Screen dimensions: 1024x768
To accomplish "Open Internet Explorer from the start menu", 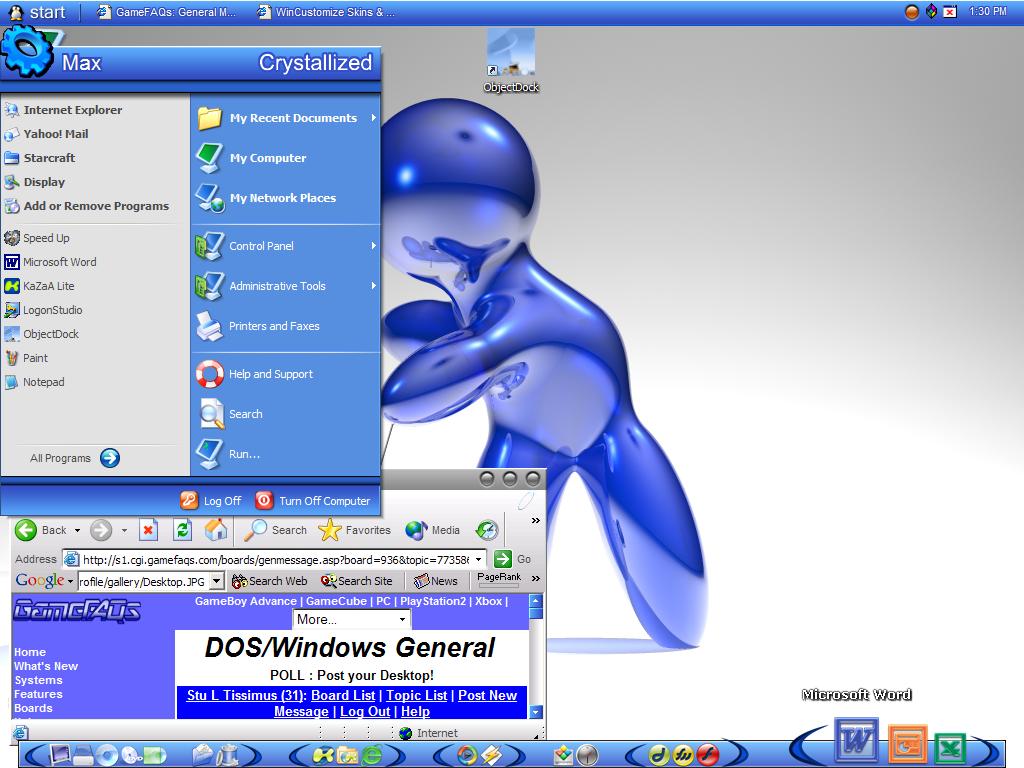I will point(63,110).
